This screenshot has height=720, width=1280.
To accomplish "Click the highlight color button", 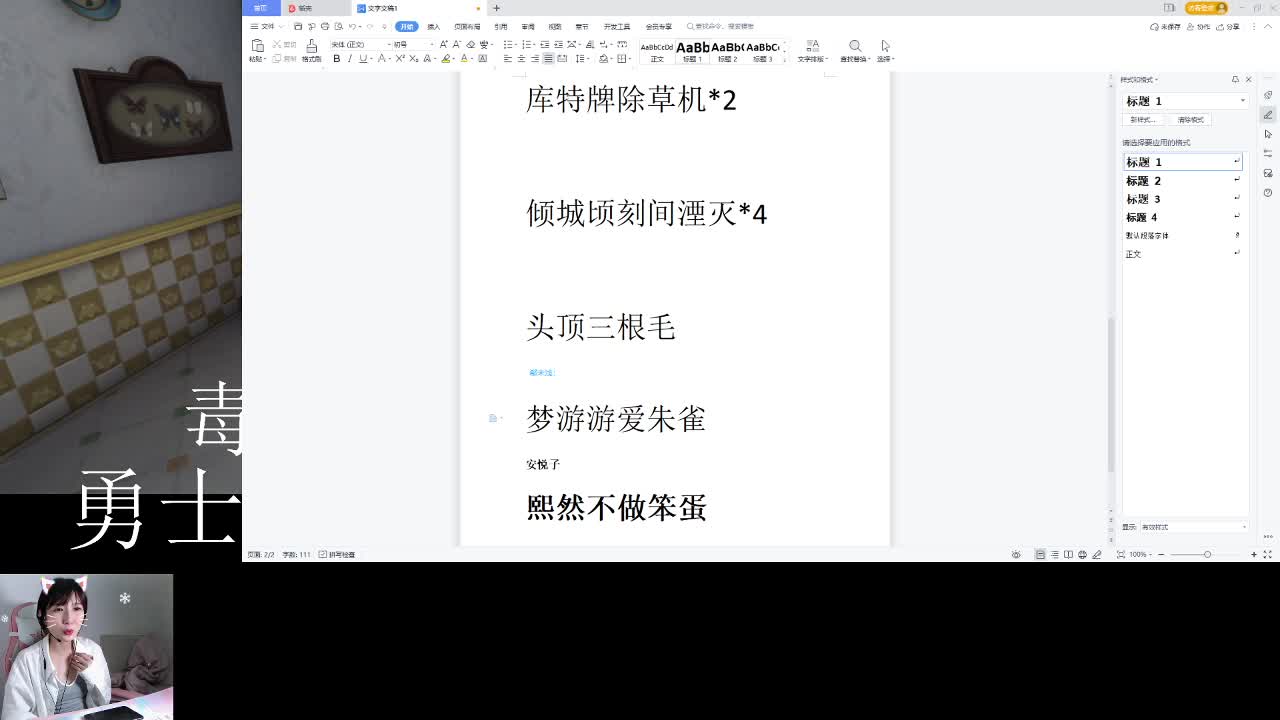I will pos(446,59).
